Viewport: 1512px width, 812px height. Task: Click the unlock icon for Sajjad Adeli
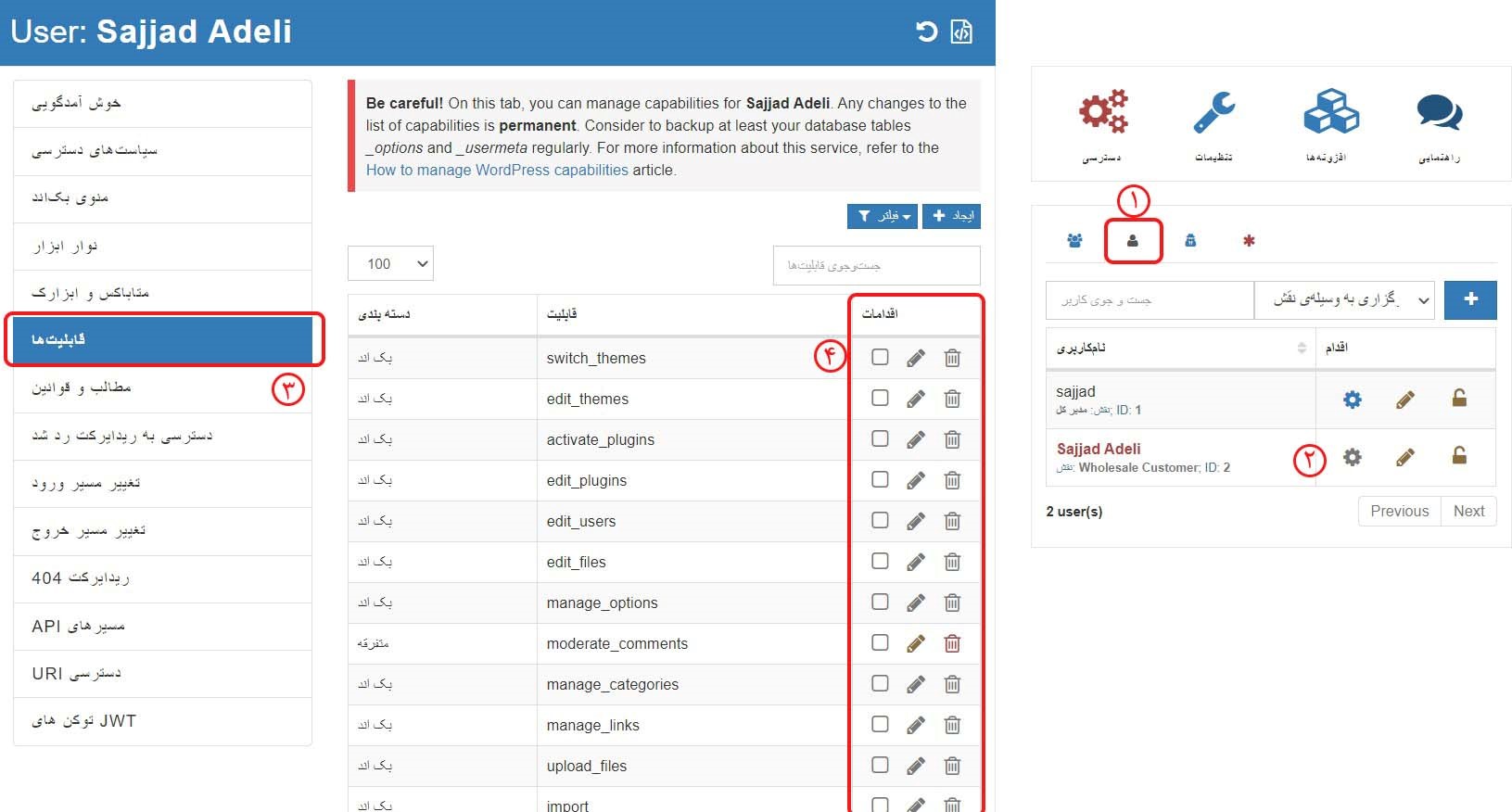(1459, 456)
